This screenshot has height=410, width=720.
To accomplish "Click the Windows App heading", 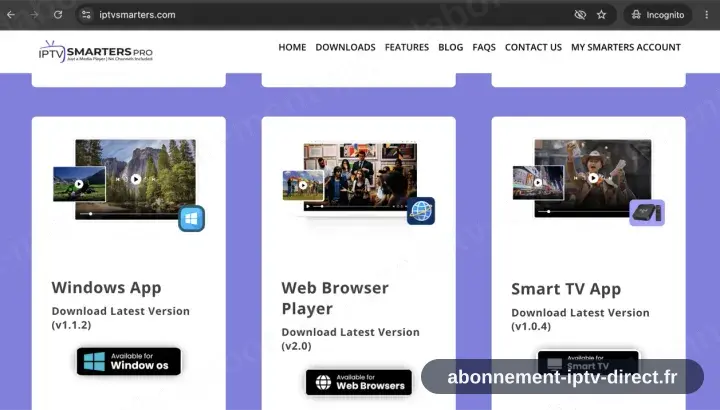I will [x=107, y=288].
